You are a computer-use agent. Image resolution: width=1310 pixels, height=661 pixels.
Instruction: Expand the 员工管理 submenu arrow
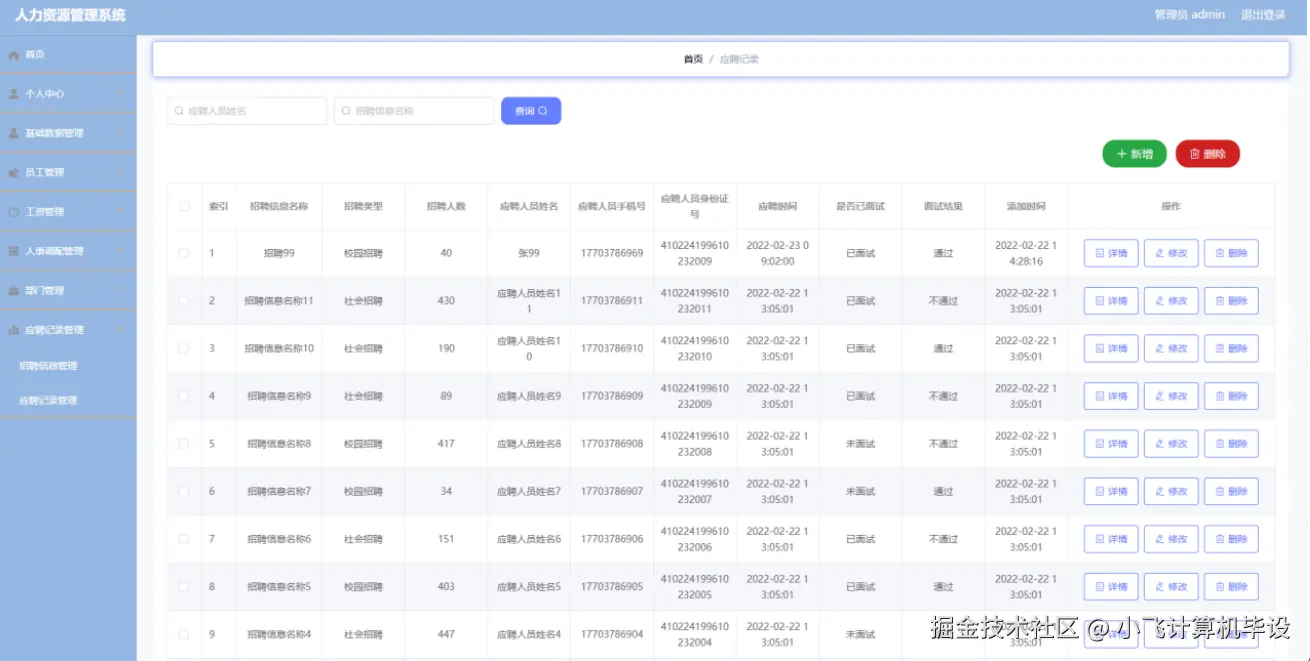(119, 172)
